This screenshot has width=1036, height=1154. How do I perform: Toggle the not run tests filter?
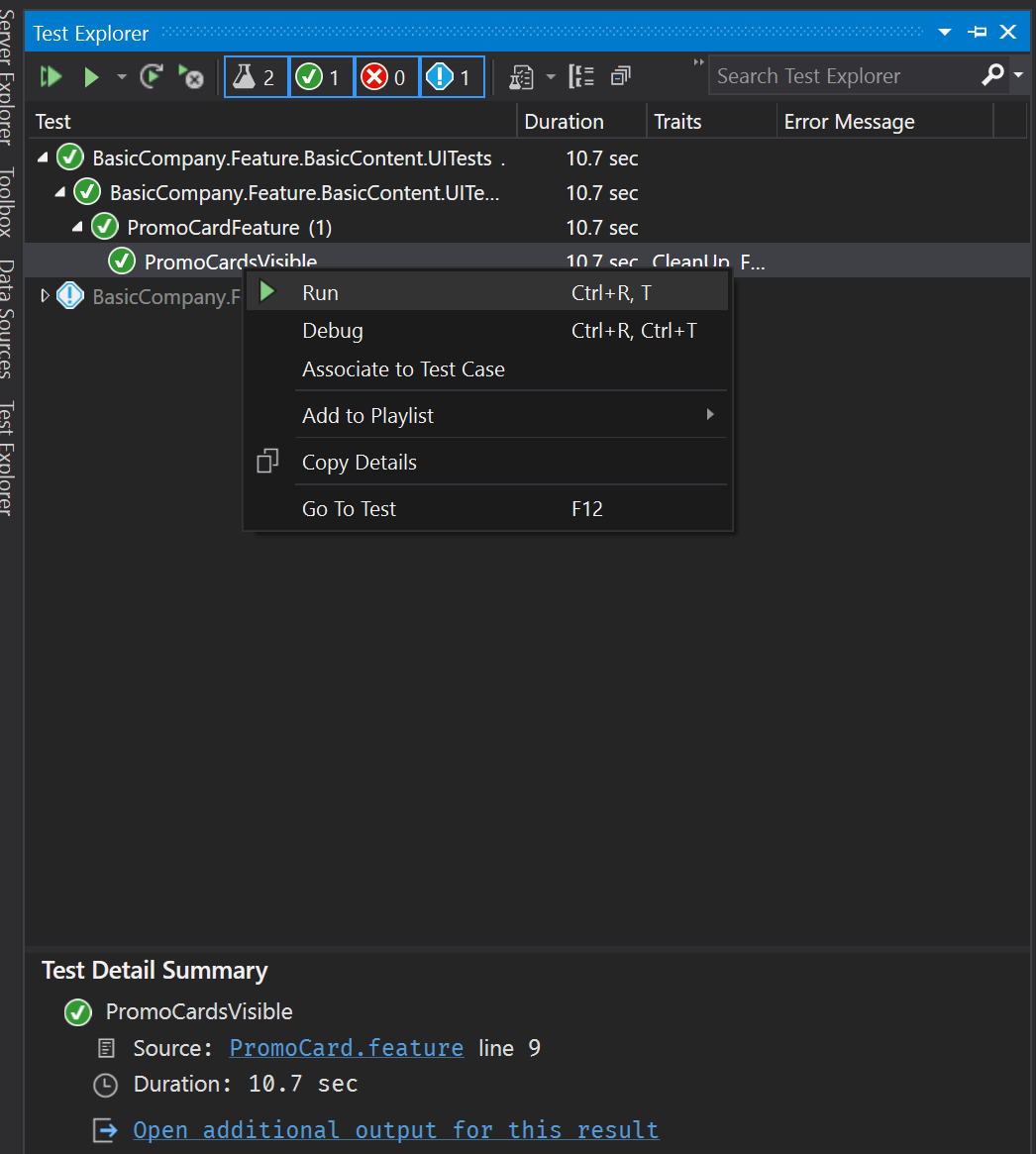453,77
